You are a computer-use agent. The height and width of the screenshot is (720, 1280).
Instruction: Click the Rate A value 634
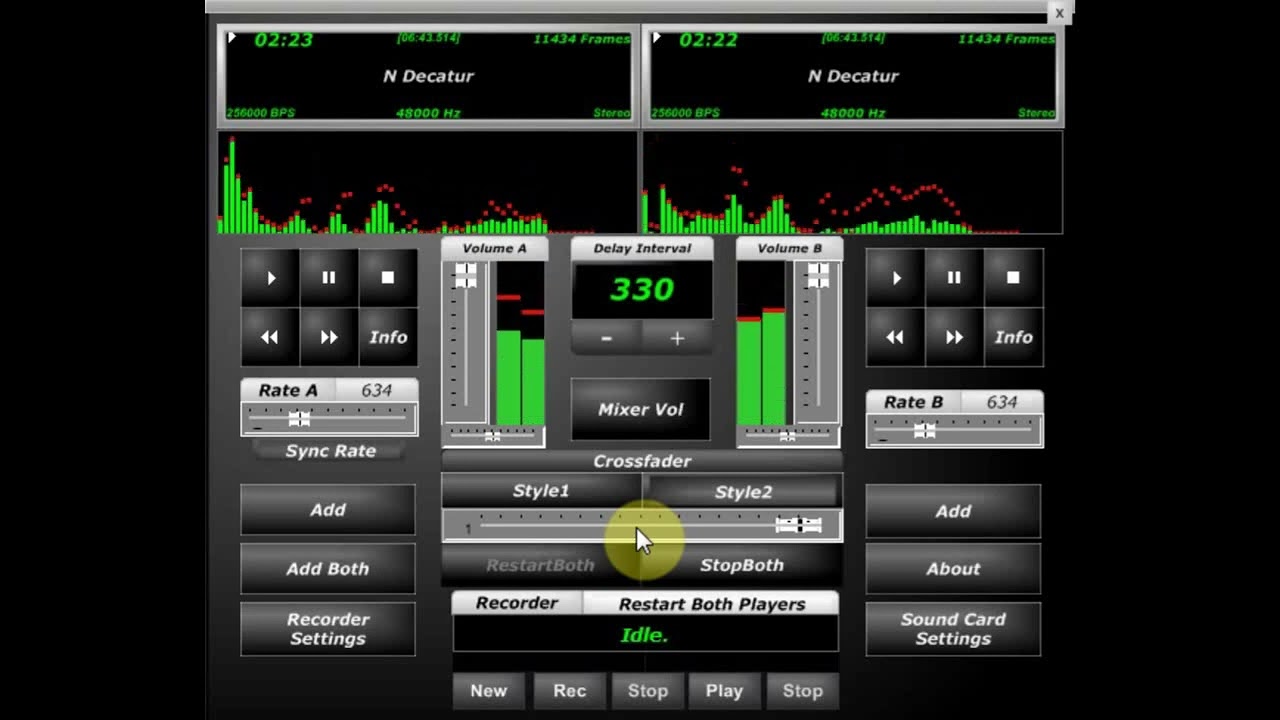coord(376,390)
